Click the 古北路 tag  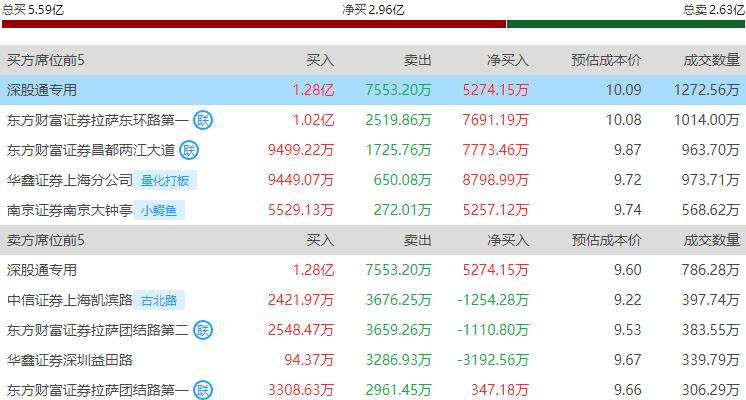click(159, 300)
